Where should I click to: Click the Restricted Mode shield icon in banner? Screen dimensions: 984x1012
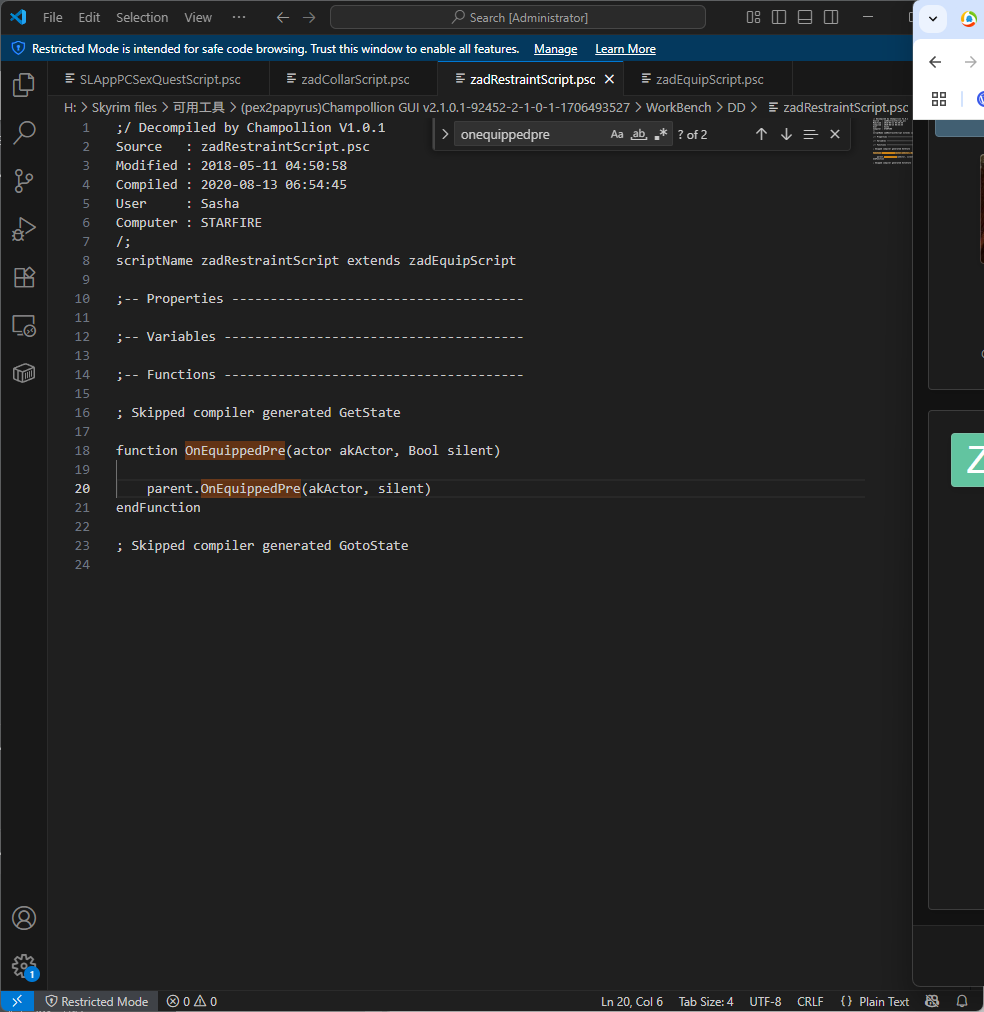18,48
